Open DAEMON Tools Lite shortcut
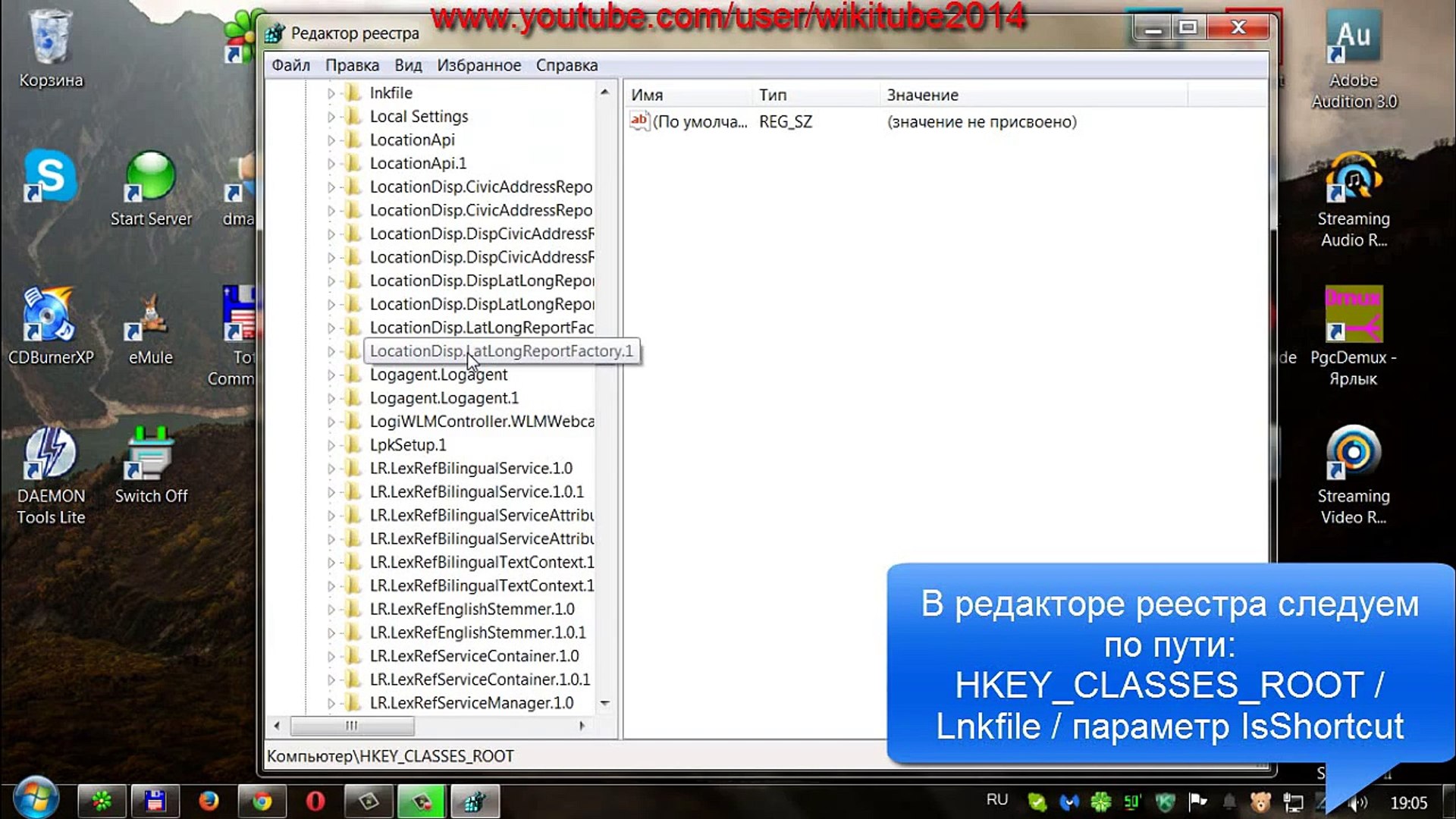The width and height of the screenshot is (1456, 819). click(51, 476)
